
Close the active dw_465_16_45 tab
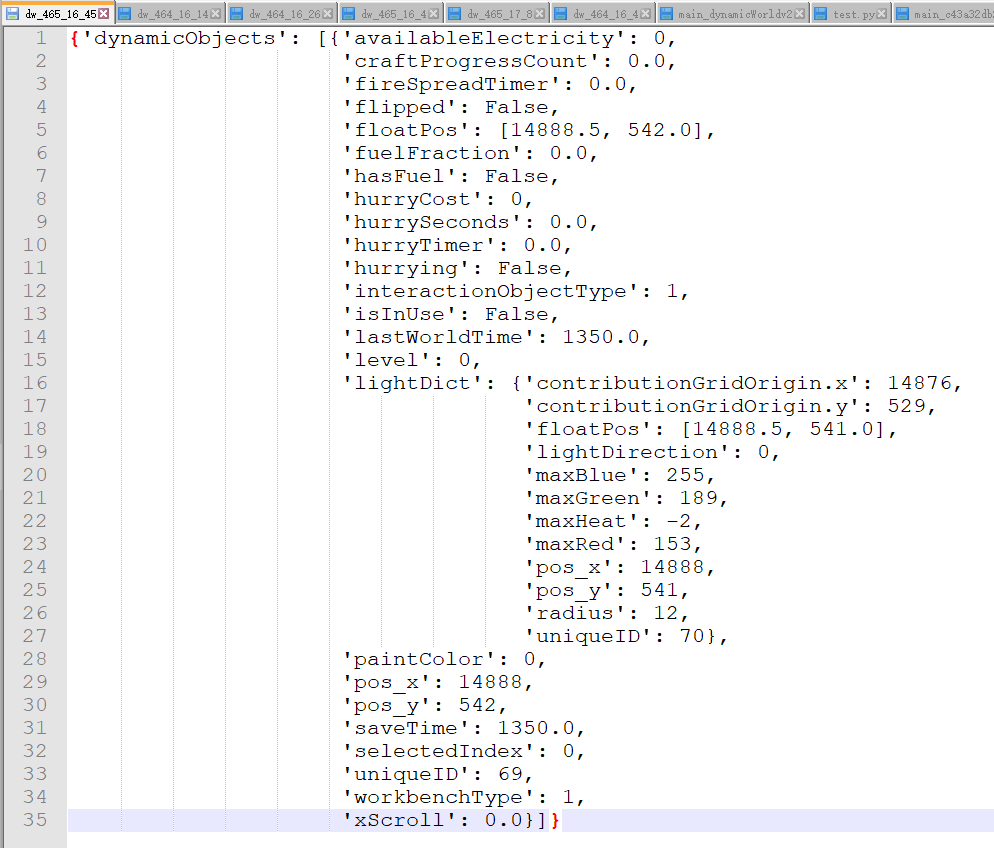tap(103, 13)
